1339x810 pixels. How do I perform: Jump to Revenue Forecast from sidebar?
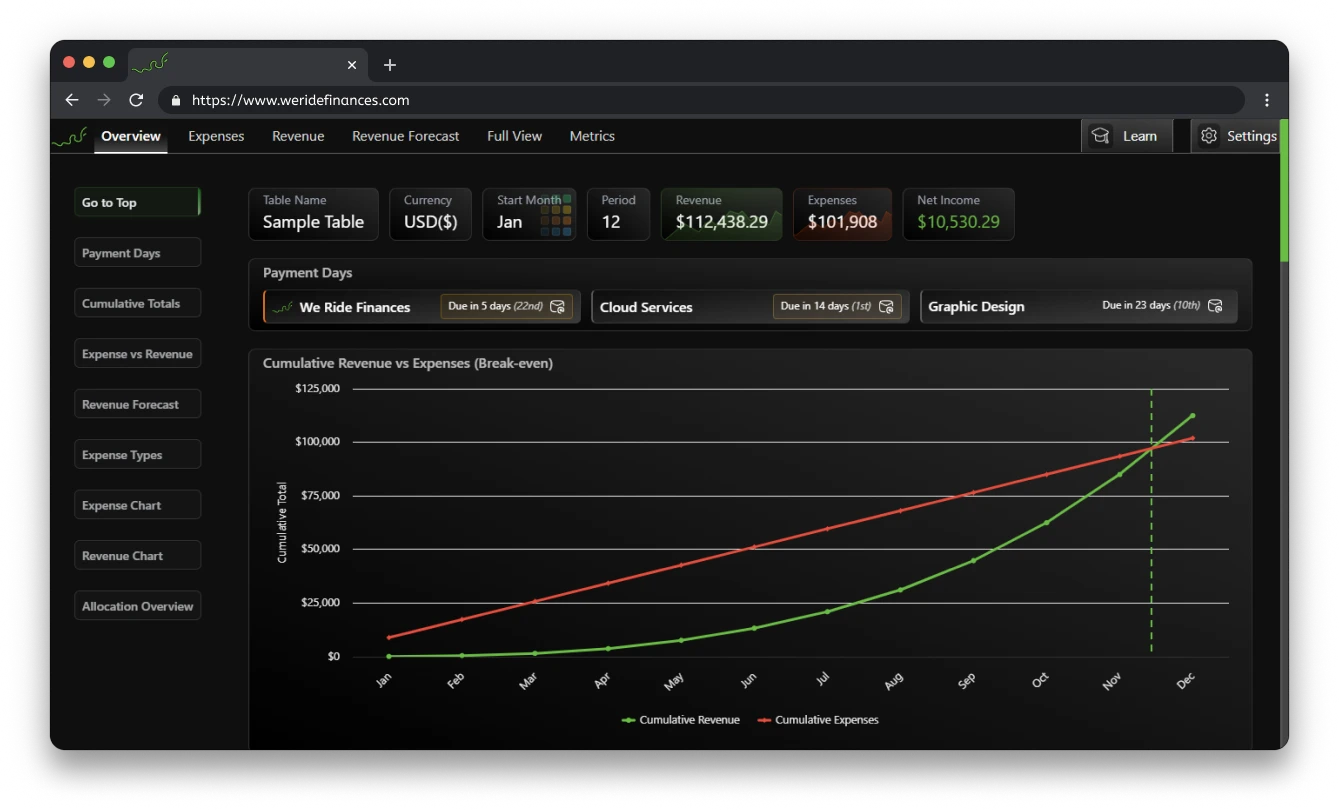click(x=137, y=404)
